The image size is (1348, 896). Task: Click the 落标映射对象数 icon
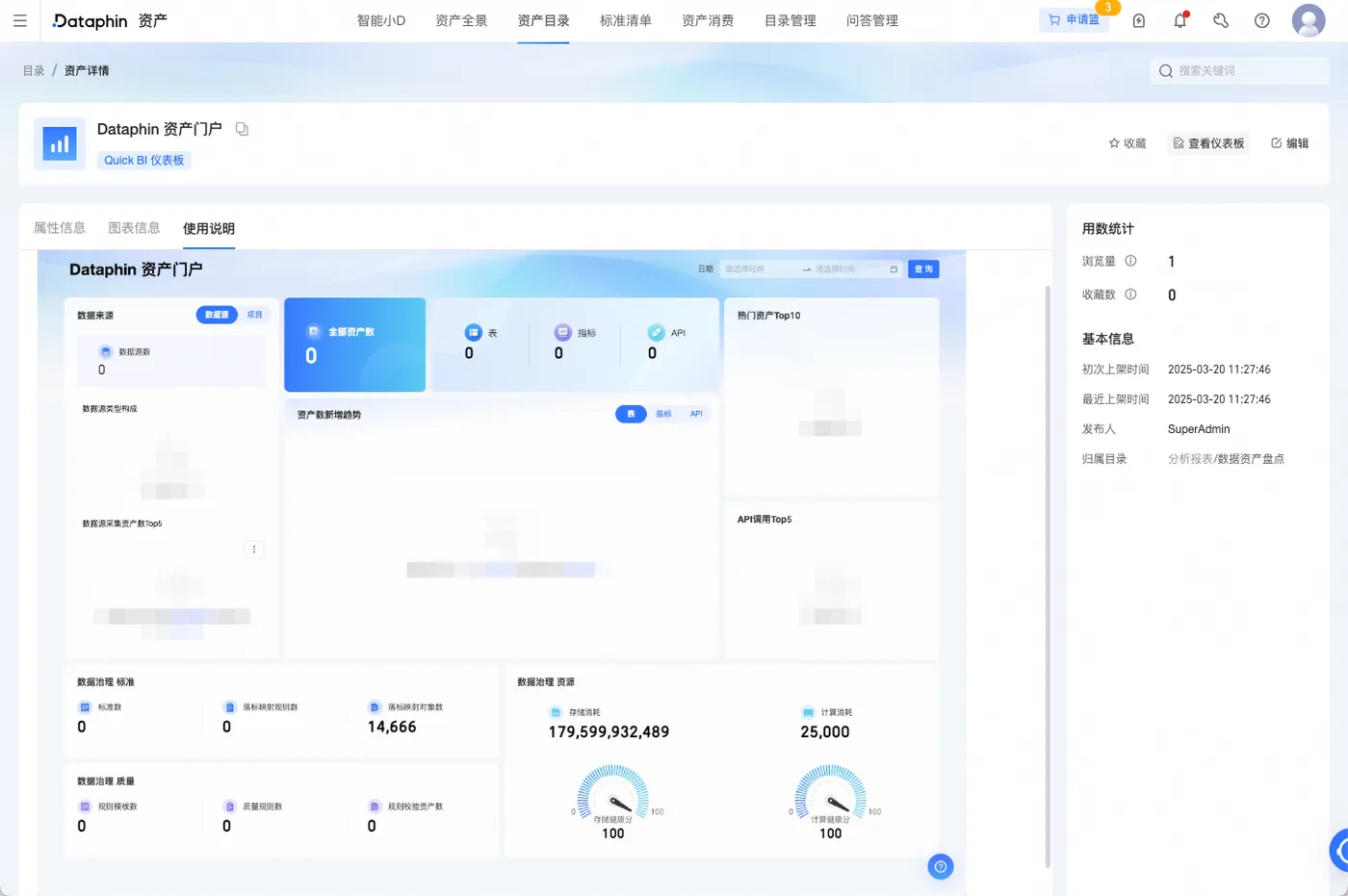tap(375, 707)
